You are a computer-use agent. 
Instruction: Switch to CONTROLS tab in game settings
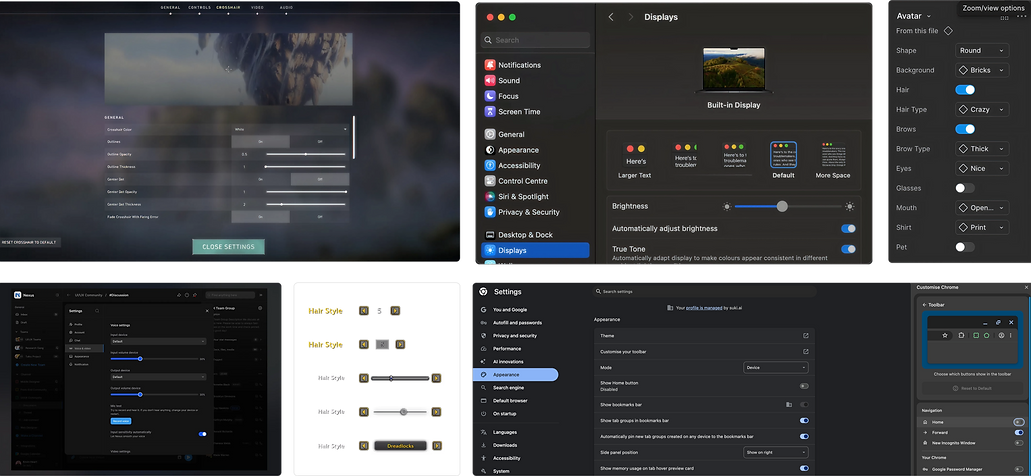pos(199,7)
